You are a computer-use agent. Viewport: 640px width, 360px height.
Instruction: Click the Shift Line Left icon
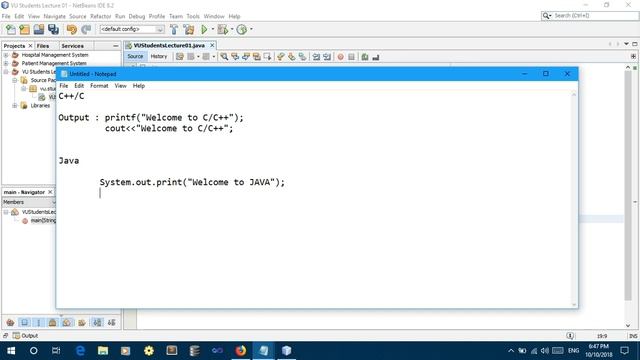pos(316,57)
